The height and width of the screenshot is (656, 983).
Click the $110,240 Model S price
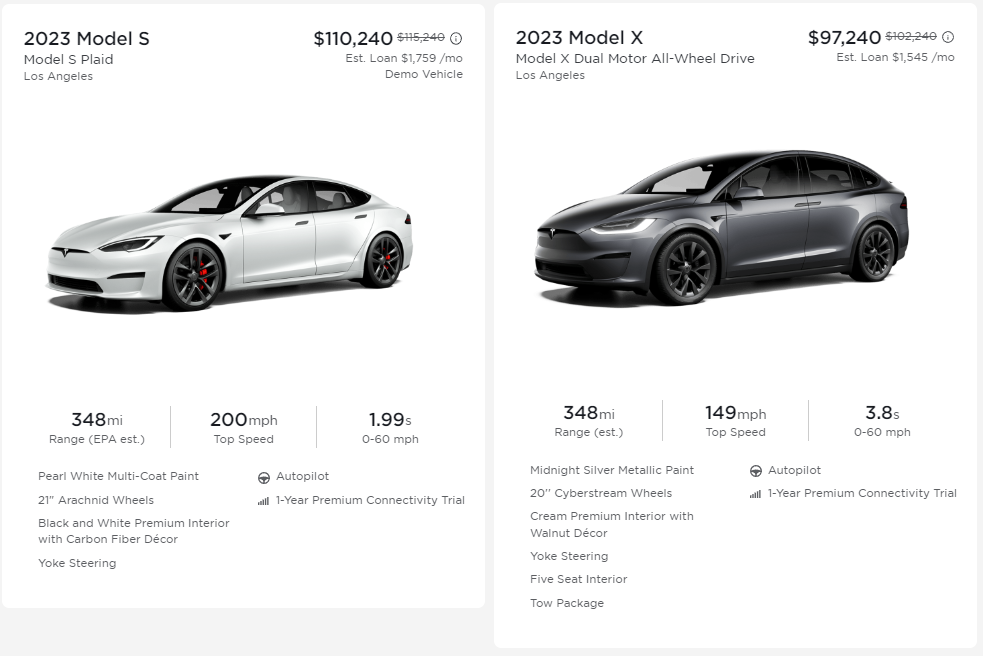click(353, 39)
